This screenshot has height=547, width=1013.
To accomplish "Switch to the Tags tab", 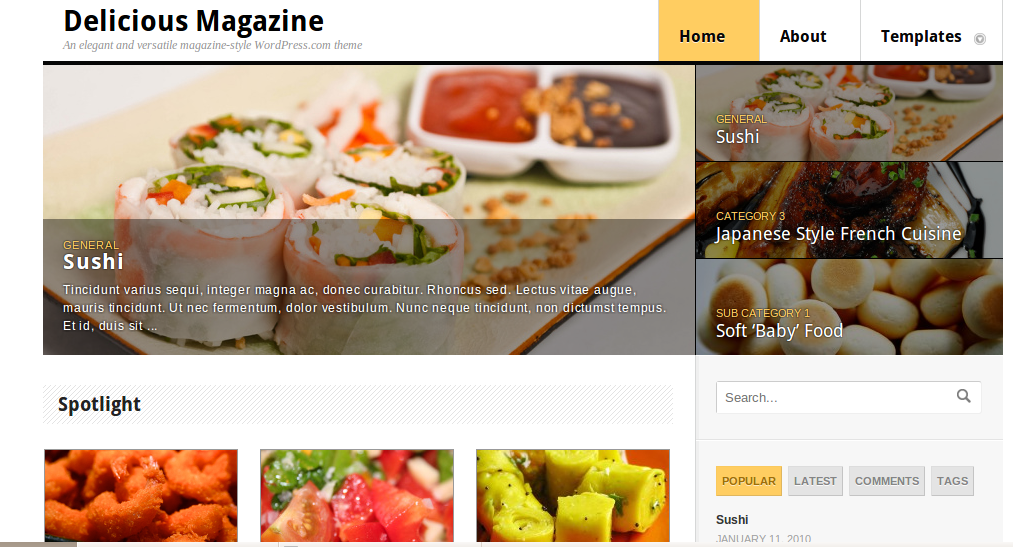I will [952, 481].
